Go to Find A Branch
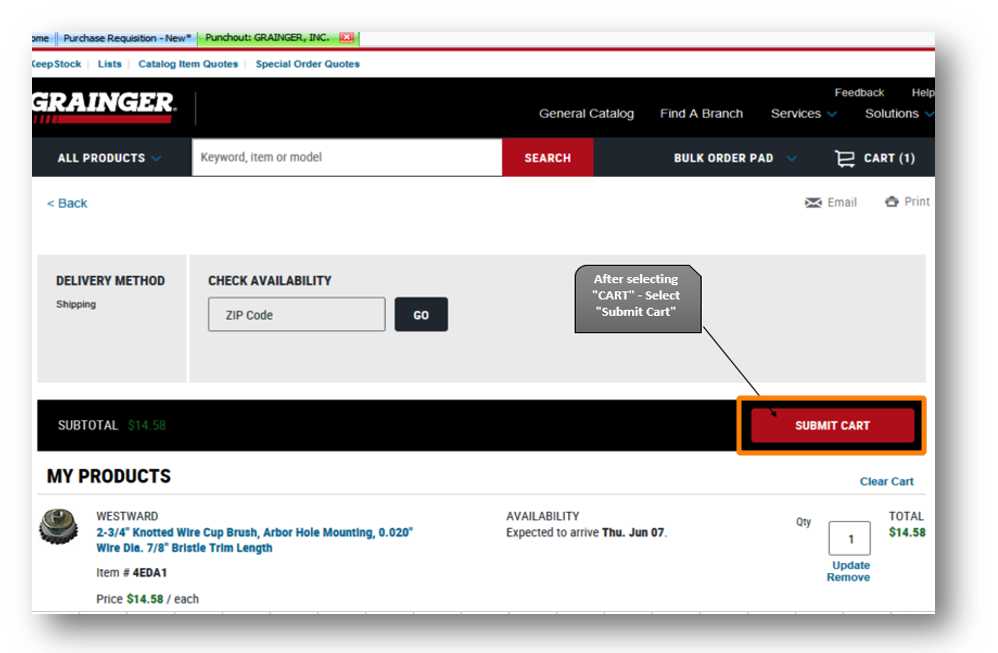Viewport: 998px width, 653px height. coord(701,113)
